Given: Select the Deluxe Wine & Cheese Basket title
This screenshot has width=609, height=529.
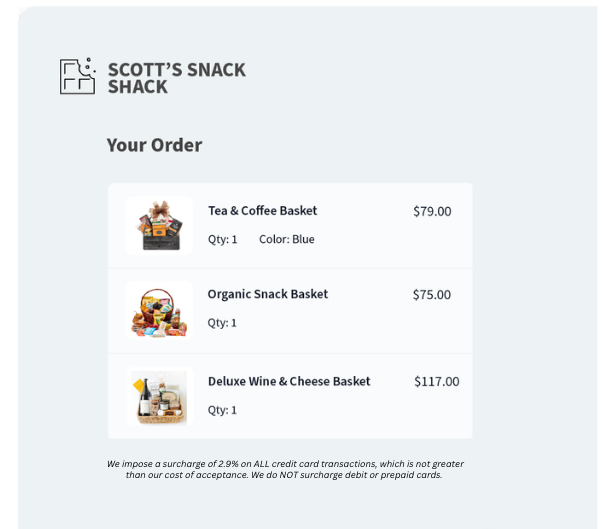Looking at the screenshot, I should [289, 381].
